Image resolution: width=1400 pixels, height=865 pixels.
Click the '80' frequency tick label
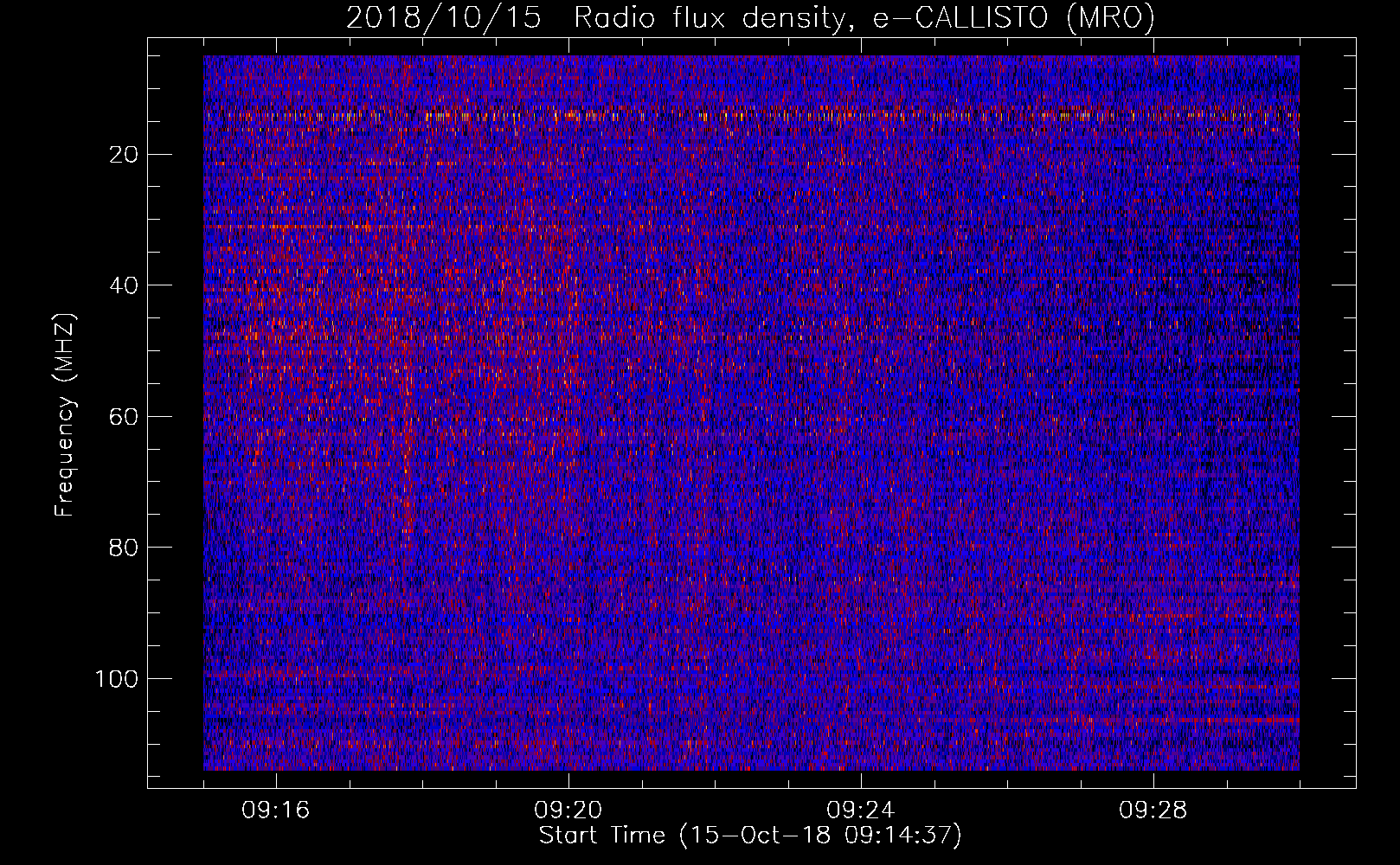click(x=125, y=548)
